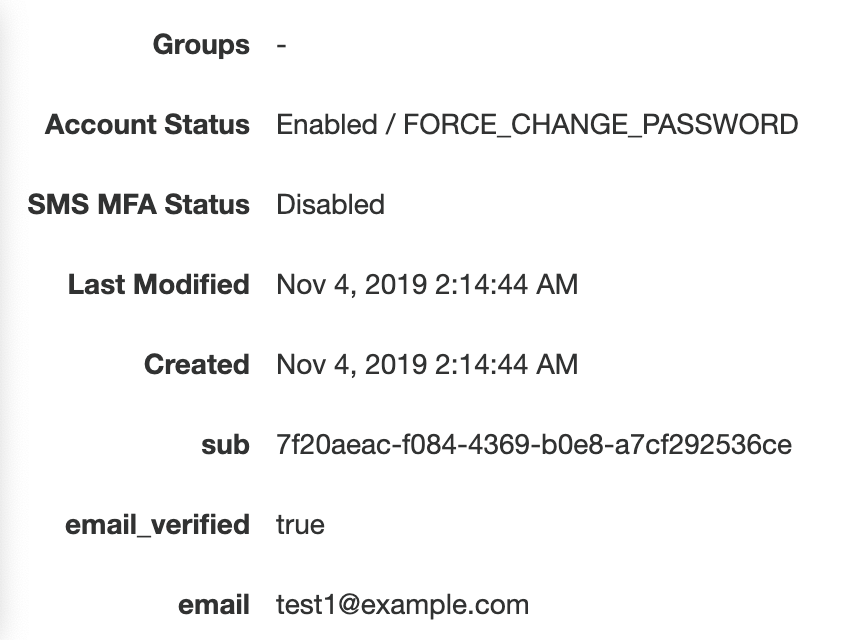
Task: Click the email attribute label
Action: tap(213, 605)
